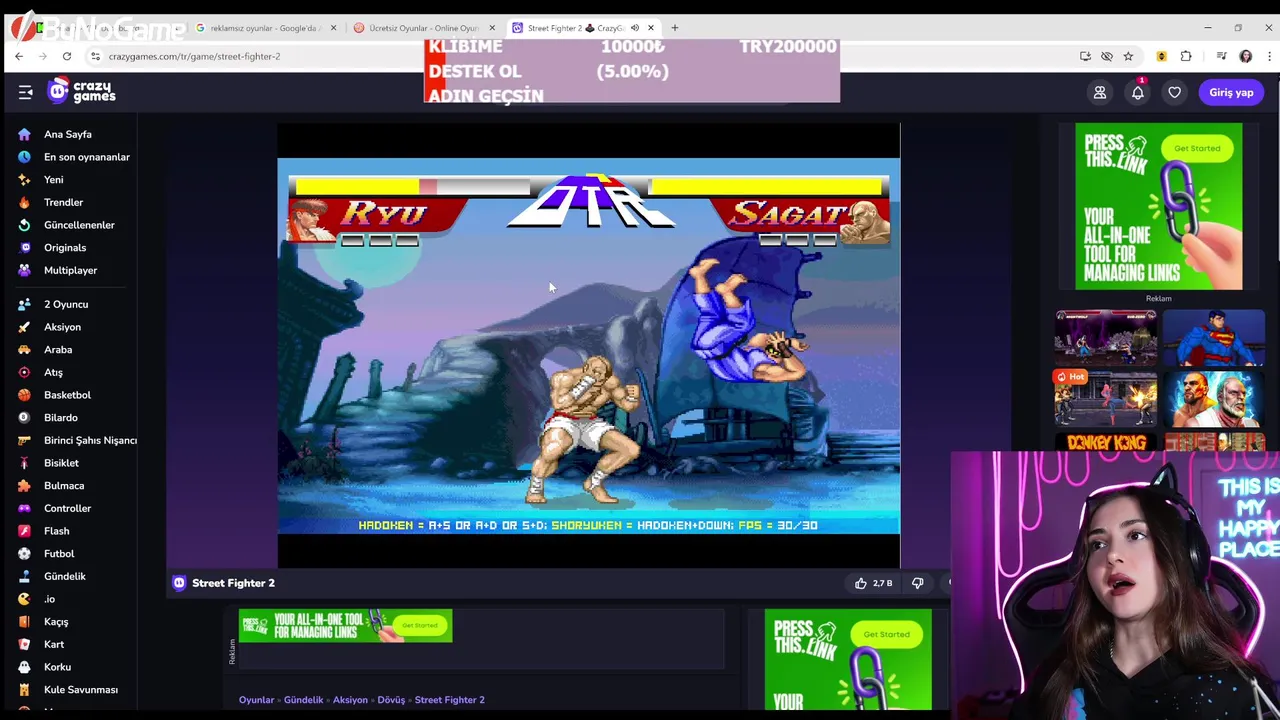The width and height of the screenshot is (1280, 720).
Task: Select the Bilardo category icon
Action: tap(24, 418)
